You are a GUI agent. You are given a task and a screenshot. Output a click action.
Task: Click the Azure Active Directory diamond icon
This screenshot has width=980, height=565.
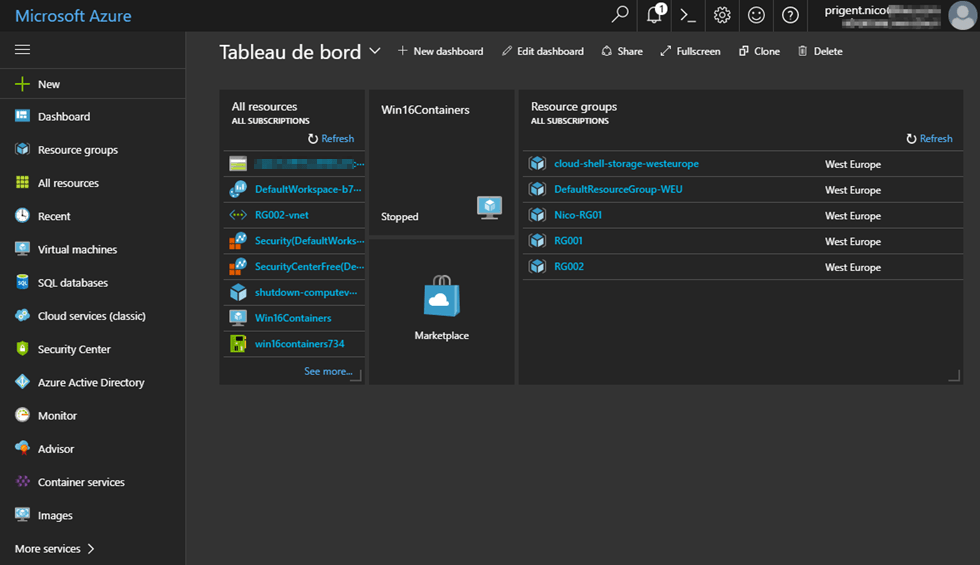click(22, 382)
